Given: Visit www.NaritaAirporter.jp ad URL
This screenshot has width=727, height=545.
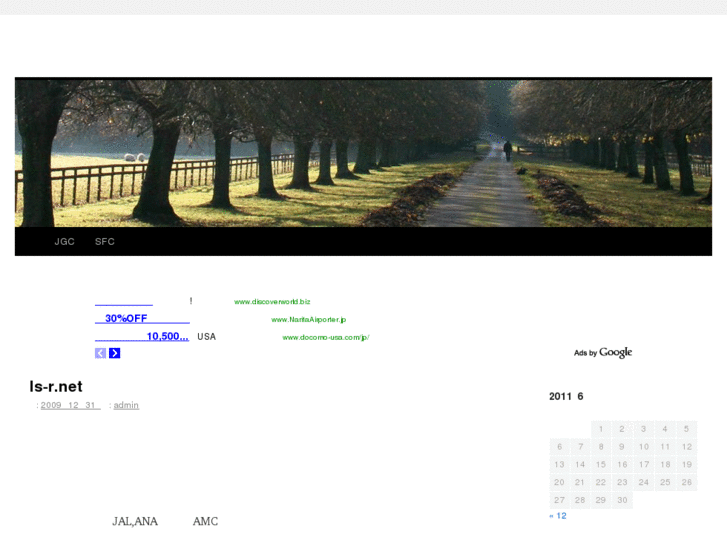Looking at the screenshot, I should [x=309, y=320].
